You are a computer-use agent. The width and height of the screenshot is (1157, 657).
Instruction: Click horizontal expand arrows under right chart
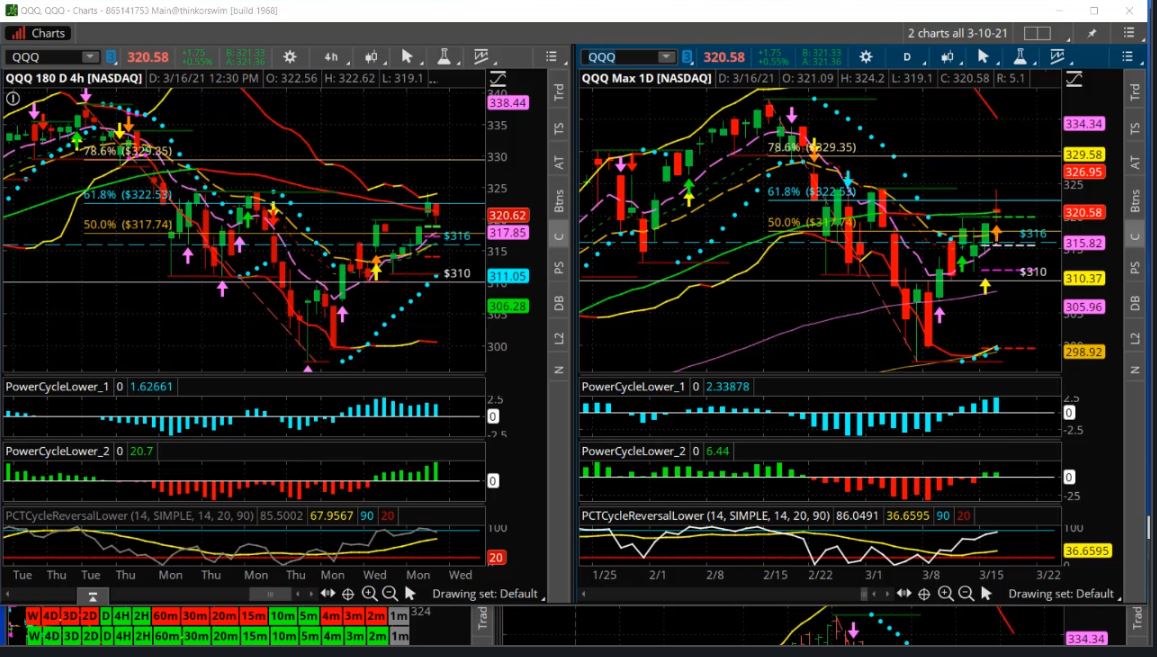904,594
